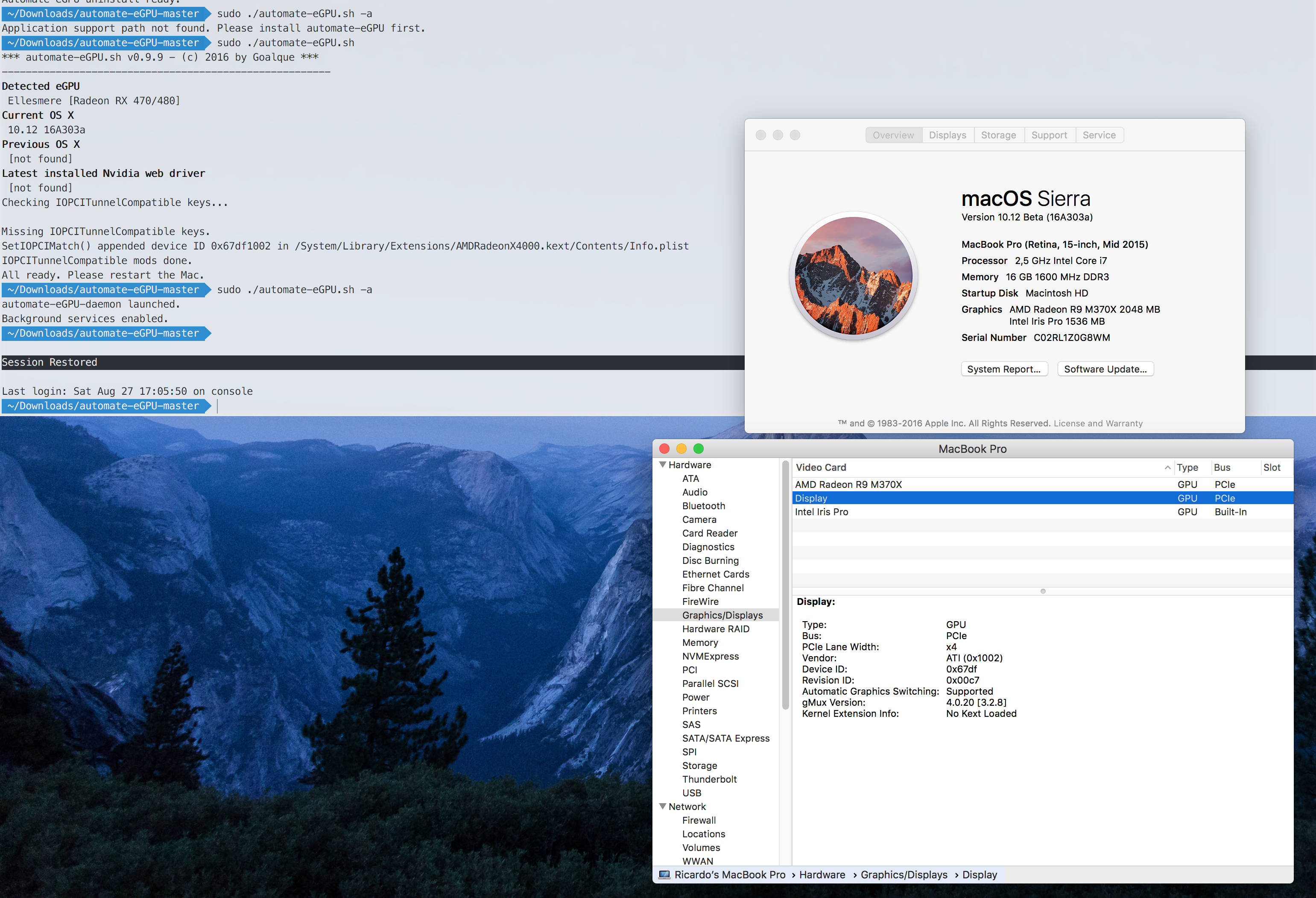Zoom the MacBook Pro window with green button
This screenshot has height=898, width=1316.
[x=699, y=449]
